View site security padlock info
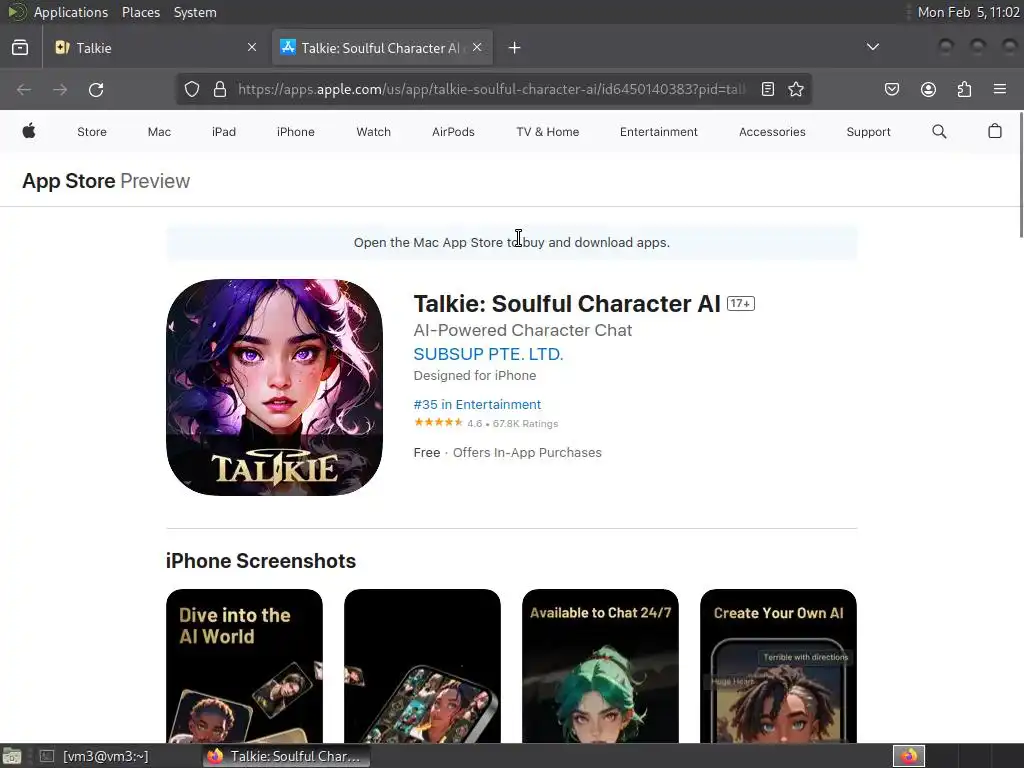This screenshot has width=1024, height=768. click(220, 89)
